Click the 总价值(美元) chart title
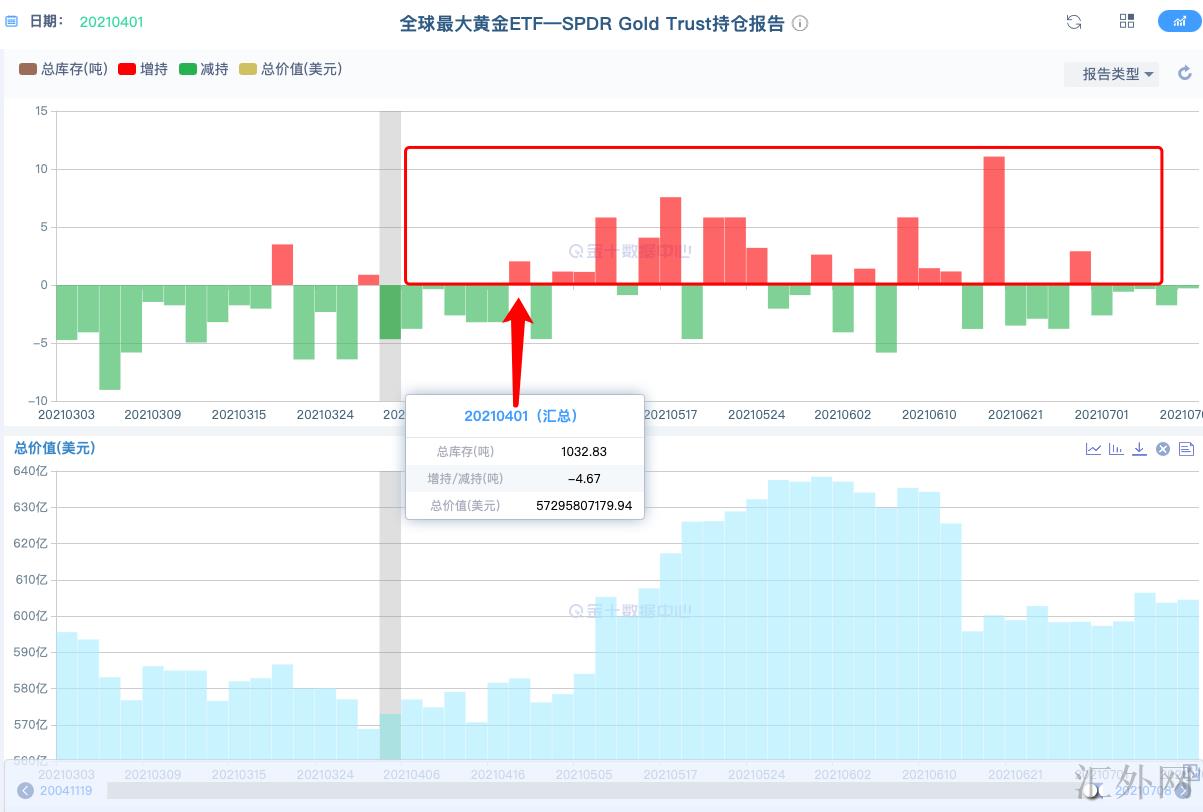 (x=55, y=448)
